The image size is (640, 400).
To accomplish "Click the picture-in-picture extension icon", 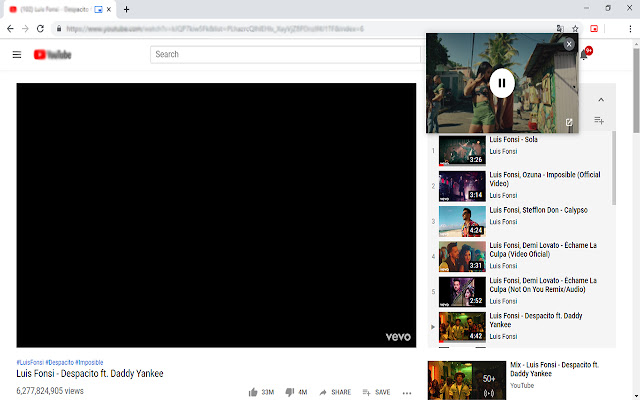I will [x=594, y=29].
